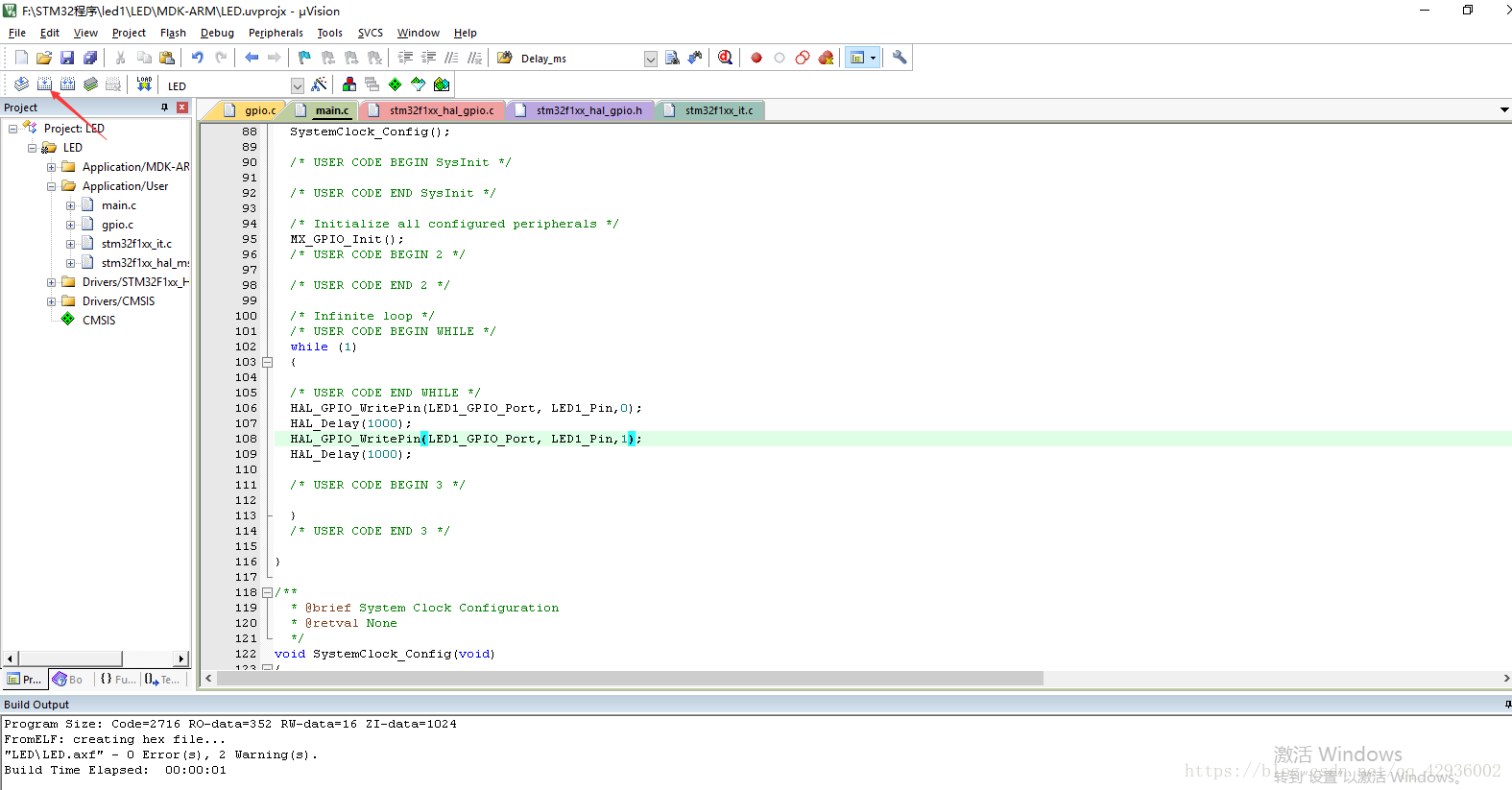
Task: Open Options for Target magic wand icon
Action: pyautogui.click(x=320, y=84)
